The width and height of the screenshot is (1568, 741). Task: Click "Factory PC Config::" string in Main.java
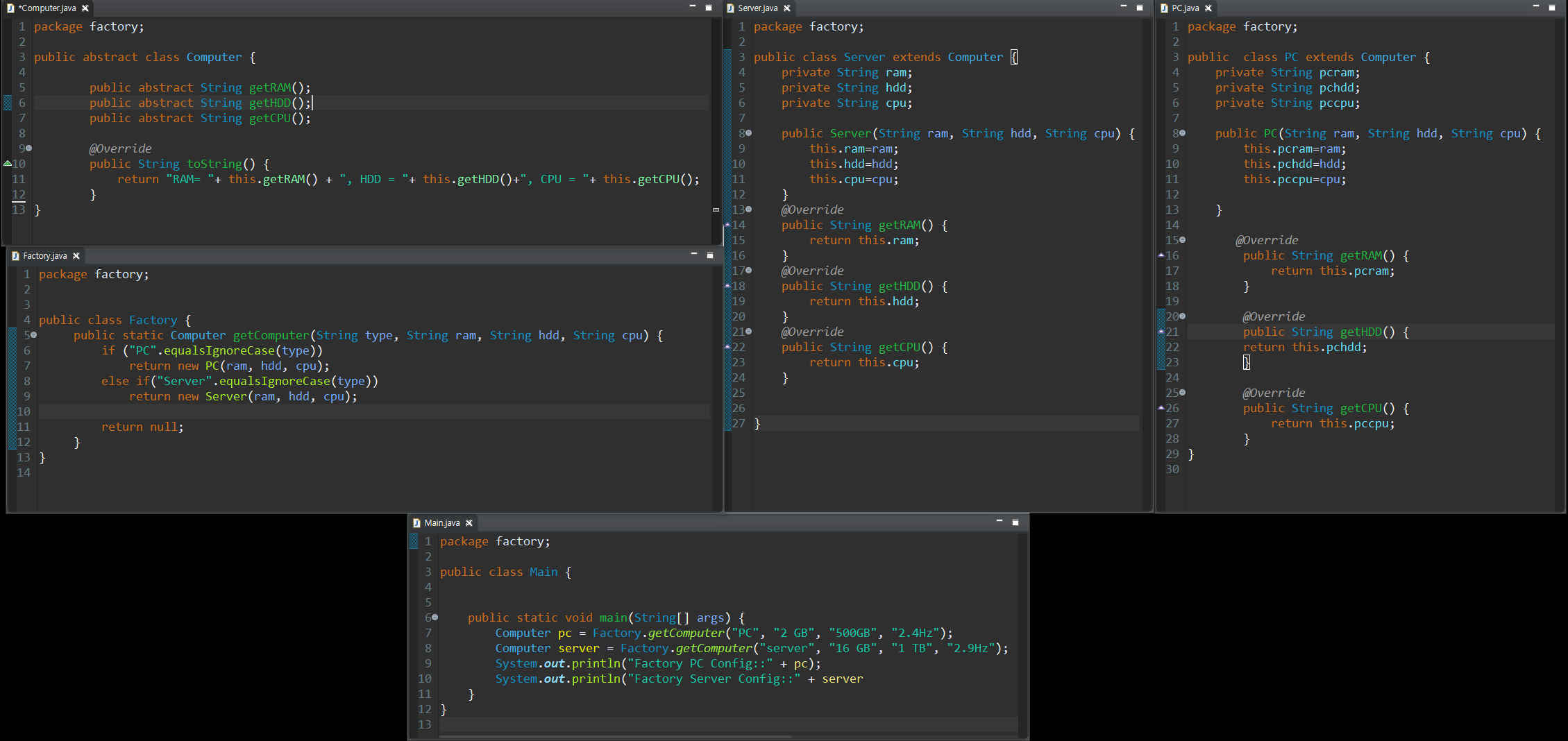[700, 663]
